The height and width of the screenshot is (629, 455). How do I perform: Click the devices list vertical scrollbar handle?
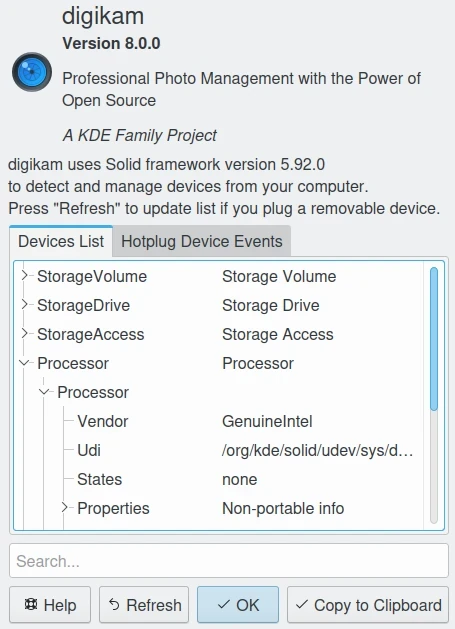pos(434,339)
